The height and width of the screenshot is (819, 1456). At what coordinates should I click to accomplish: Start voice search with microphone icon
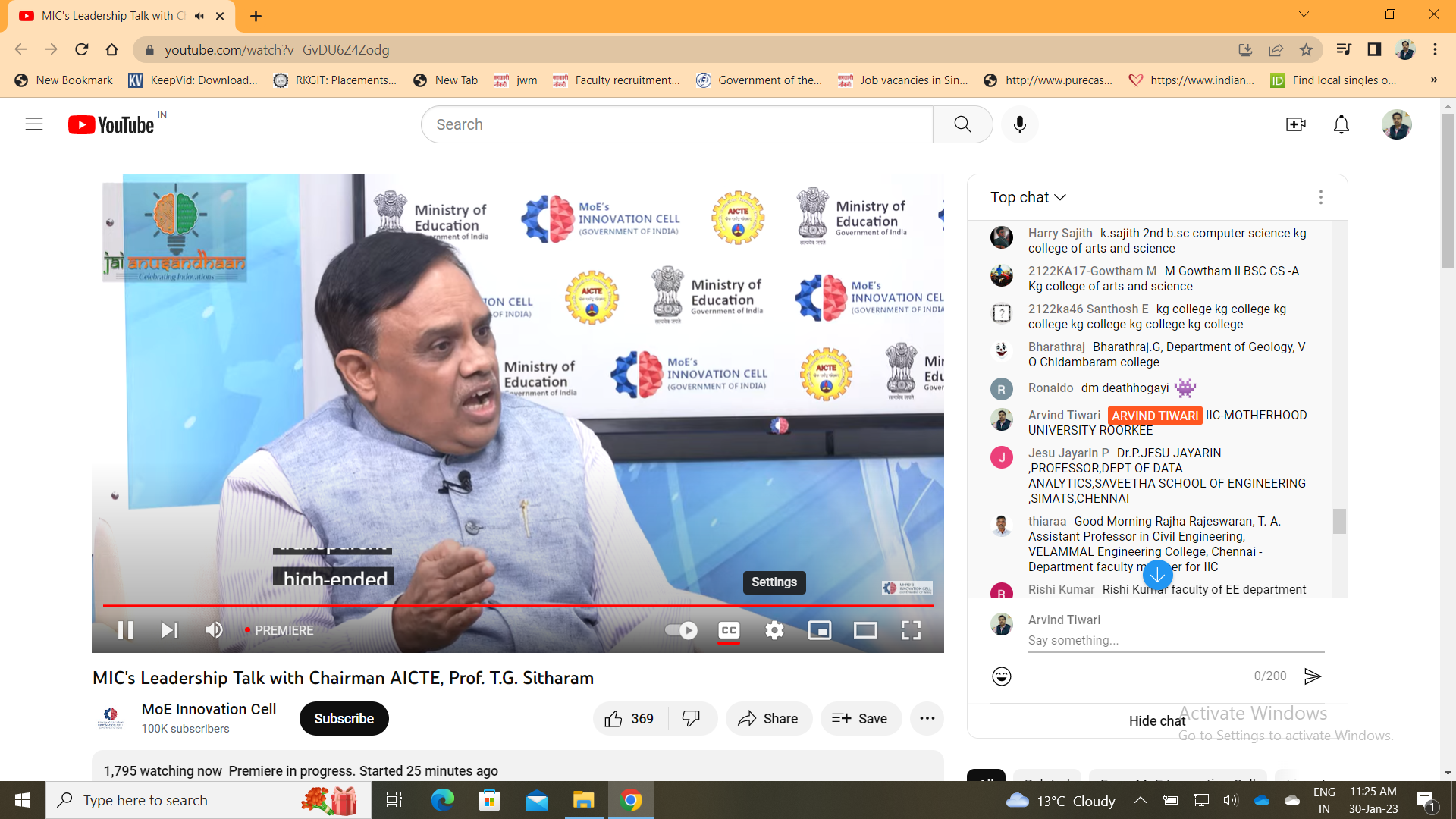1020,124
